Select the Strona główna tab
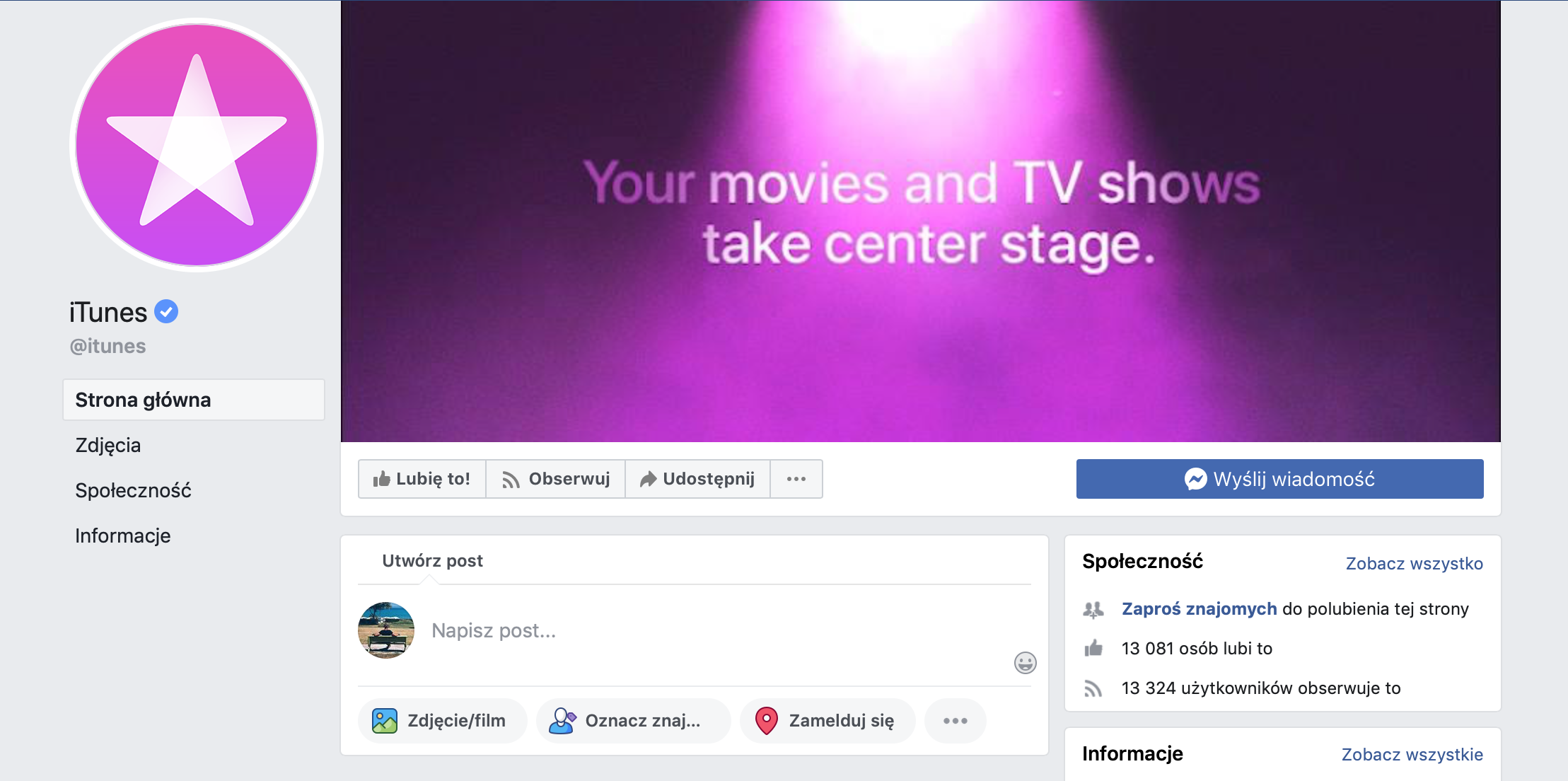This screenshot has height=781, width=1568. [194, 400]
